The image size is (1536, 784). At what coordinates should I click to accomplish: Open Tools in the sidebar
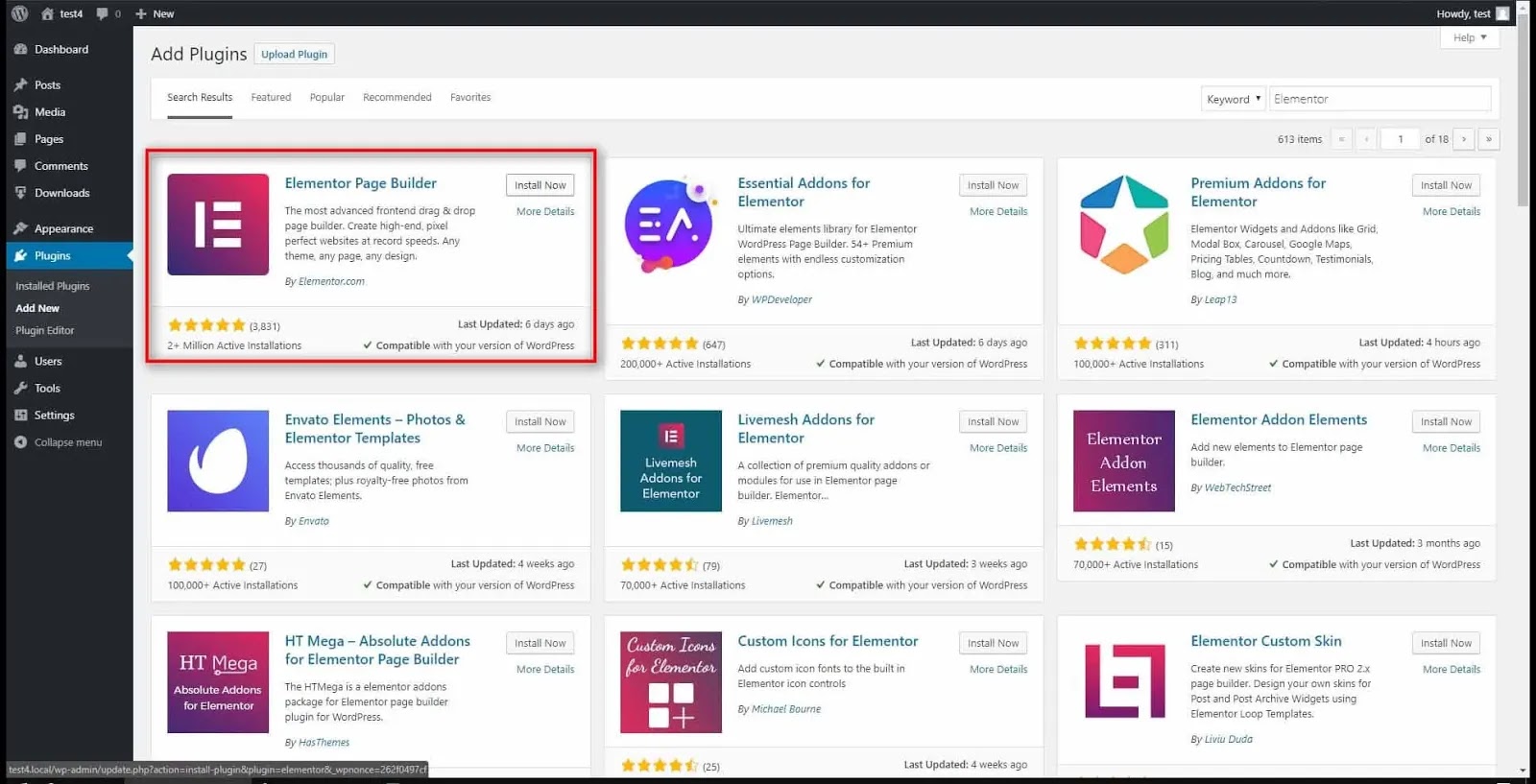point(47,388)
